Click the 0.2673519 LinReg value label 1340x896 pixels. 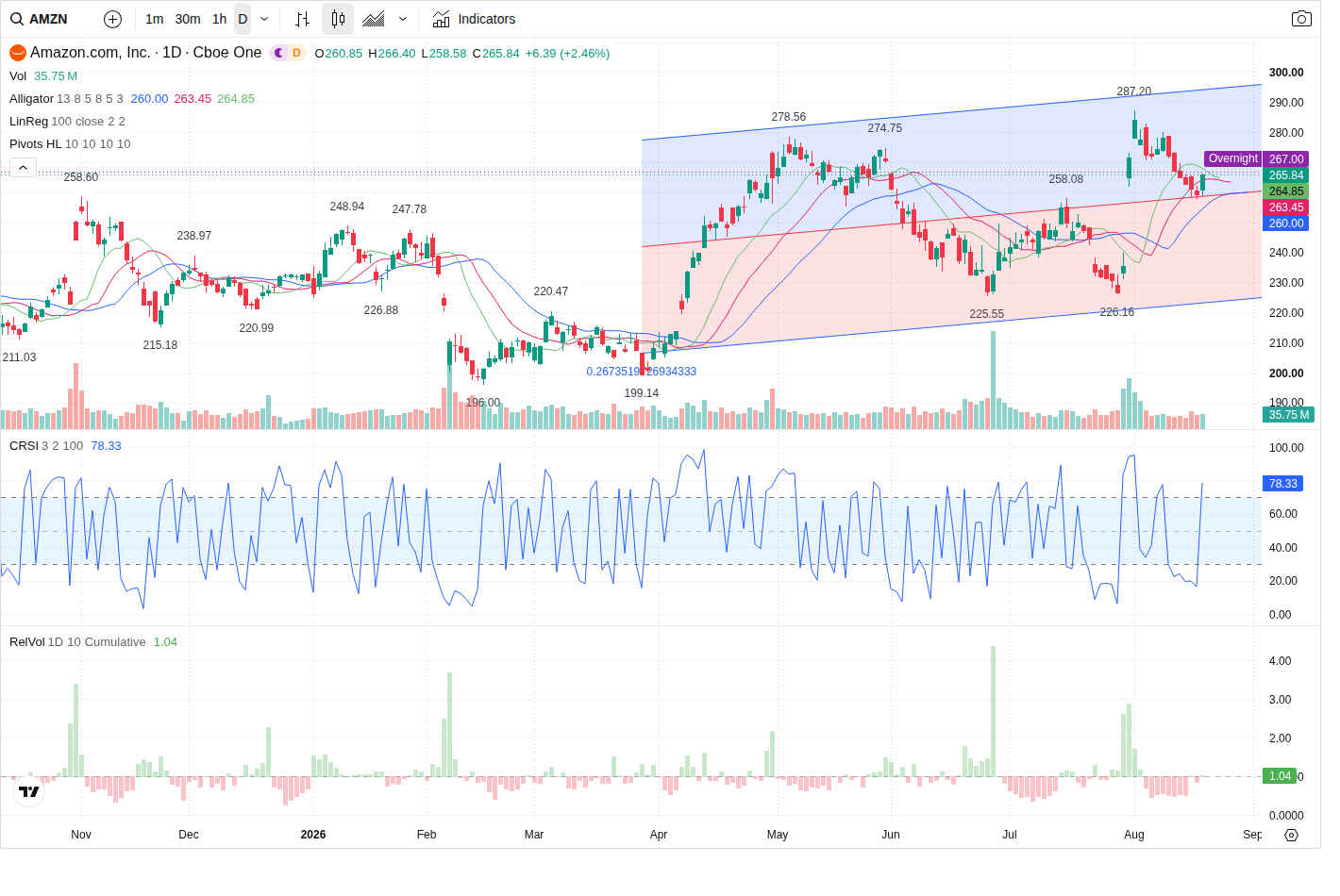coord(641,372)
